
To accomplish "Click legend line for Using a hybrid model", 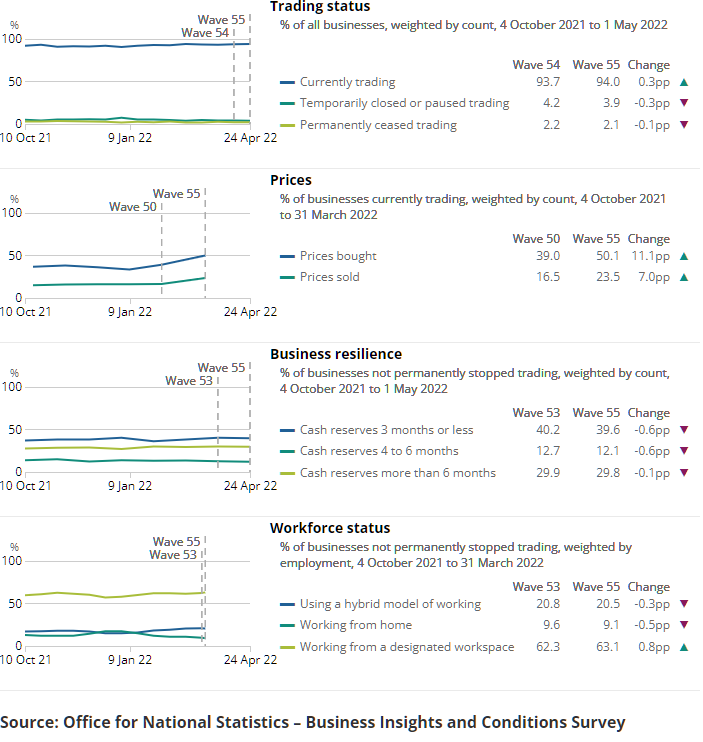I will pos(288,604).
